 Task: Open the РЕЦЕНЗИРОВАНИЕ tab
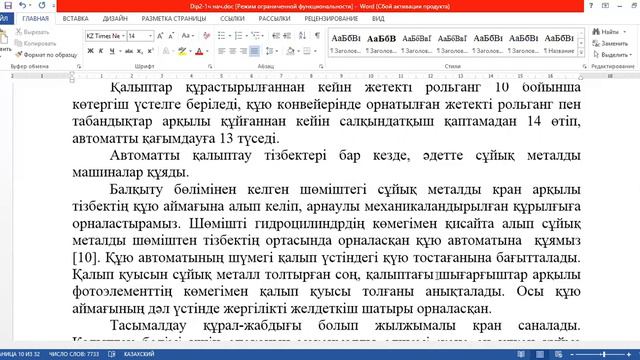pyautogui.click(x=331, y=19)
